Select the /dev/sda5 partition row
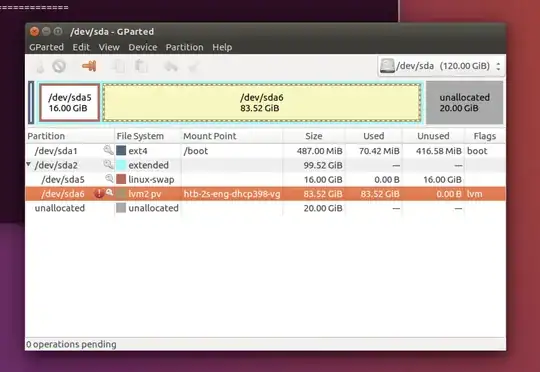 (266, 179)
